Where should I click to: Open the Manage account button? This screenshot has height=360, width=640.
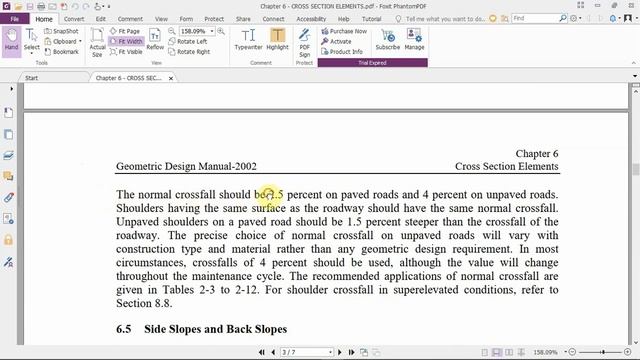[x=414, y=40]
